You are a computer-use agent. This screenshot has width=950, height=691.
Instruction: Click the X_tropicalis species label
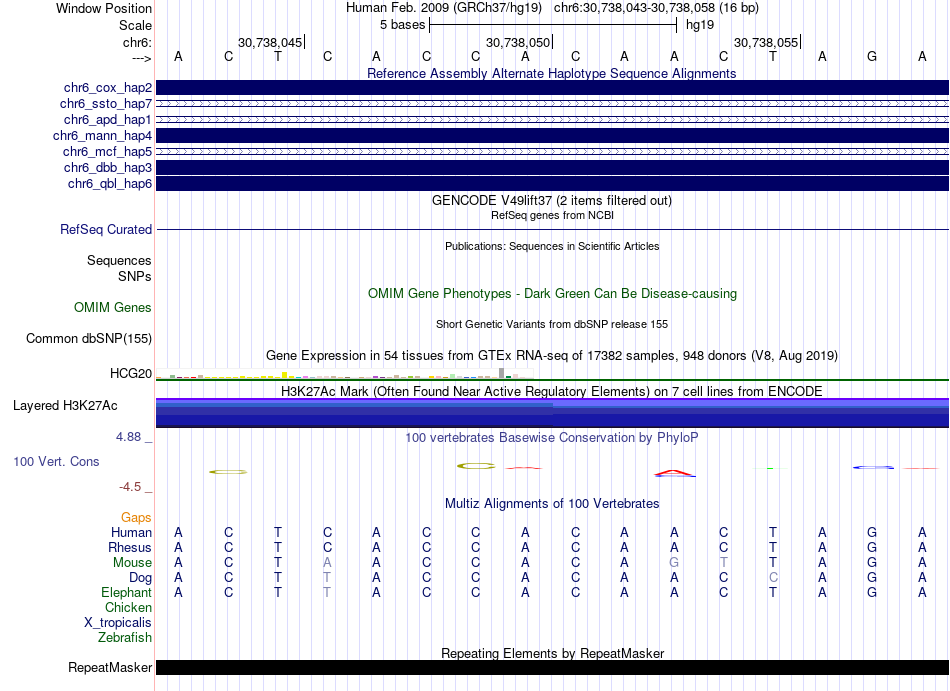click(118, 623)
